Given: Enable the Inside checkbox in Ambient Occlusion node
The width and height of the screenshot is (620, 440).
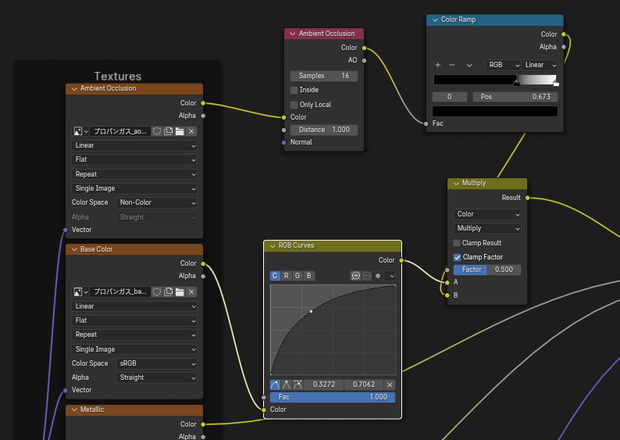Looking at the screenshot, I should pyautogui.click(x=294, y=90).
